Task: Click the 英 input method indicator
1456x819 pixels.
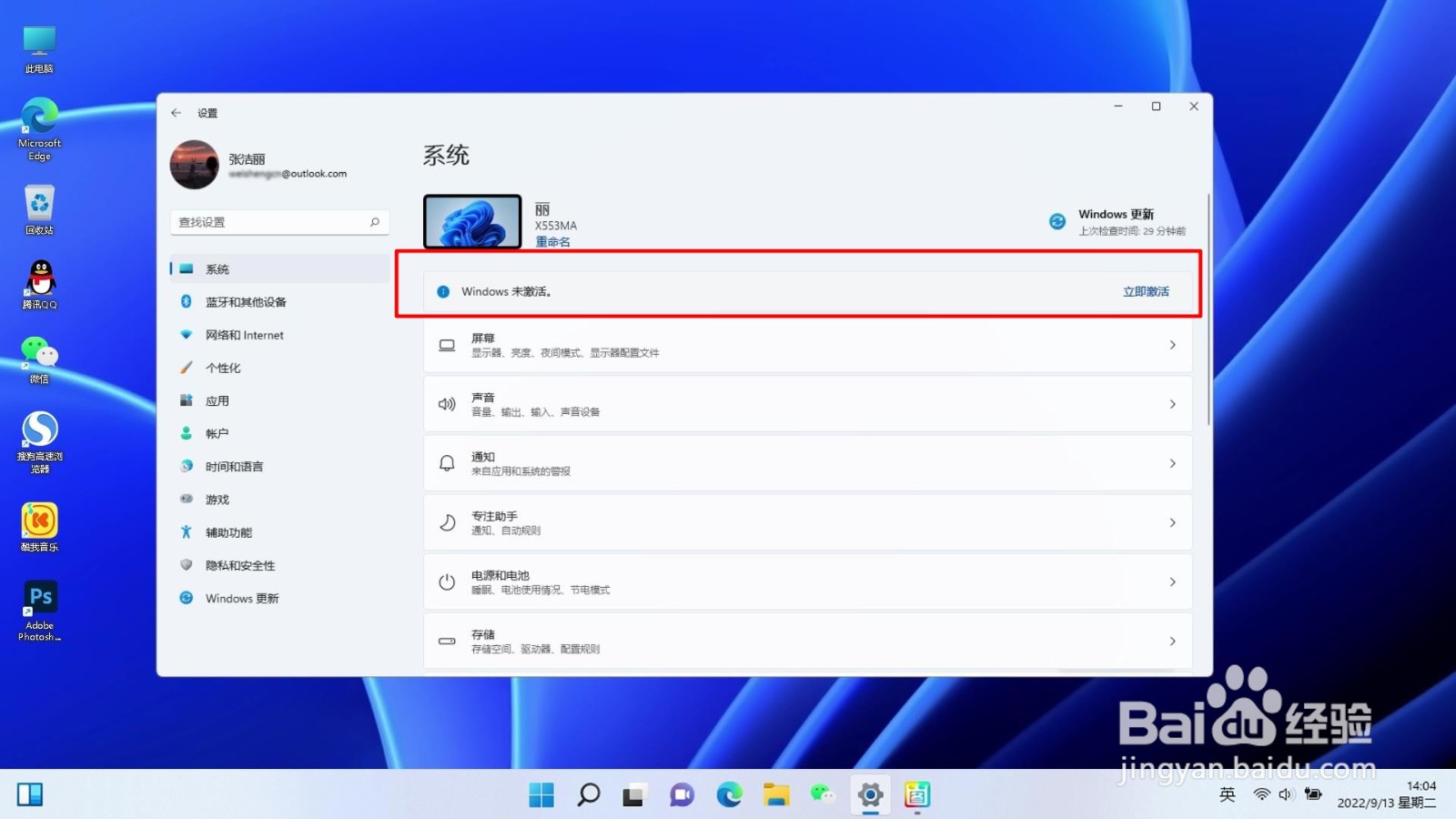Action: pos(1227,794)
